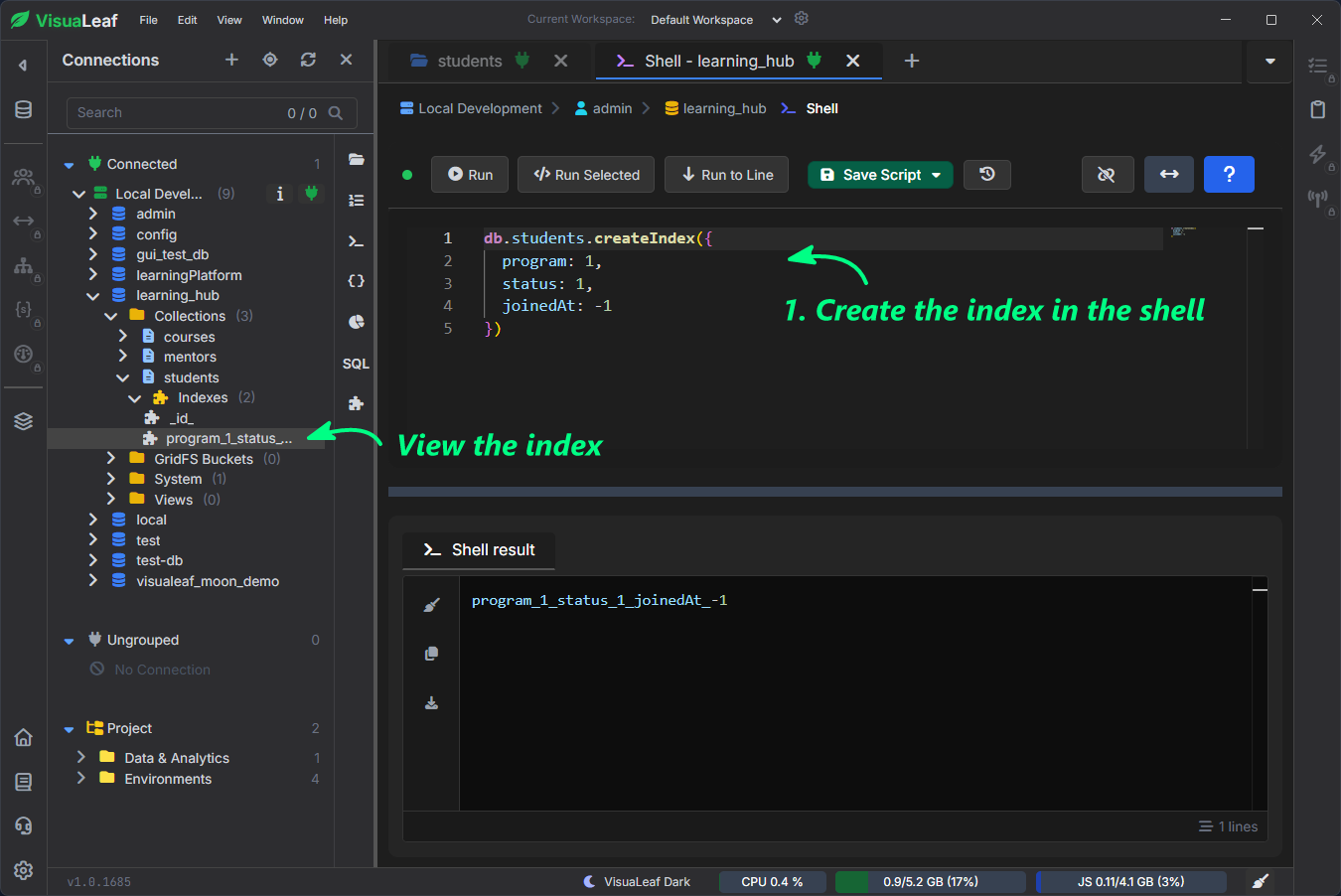Collapse the Ungrouped section
The image size is (1341, 896).
[x=69, y=641]
